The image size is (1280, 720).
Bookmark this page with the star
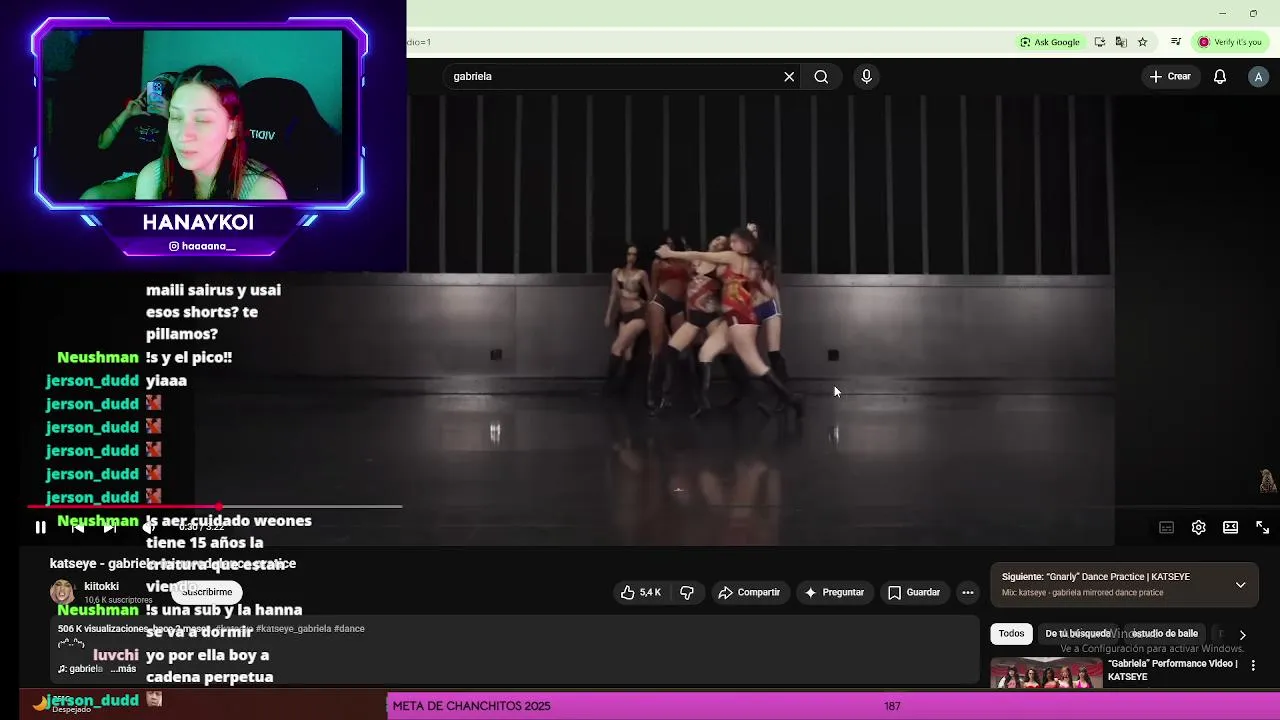(1142, 42)
